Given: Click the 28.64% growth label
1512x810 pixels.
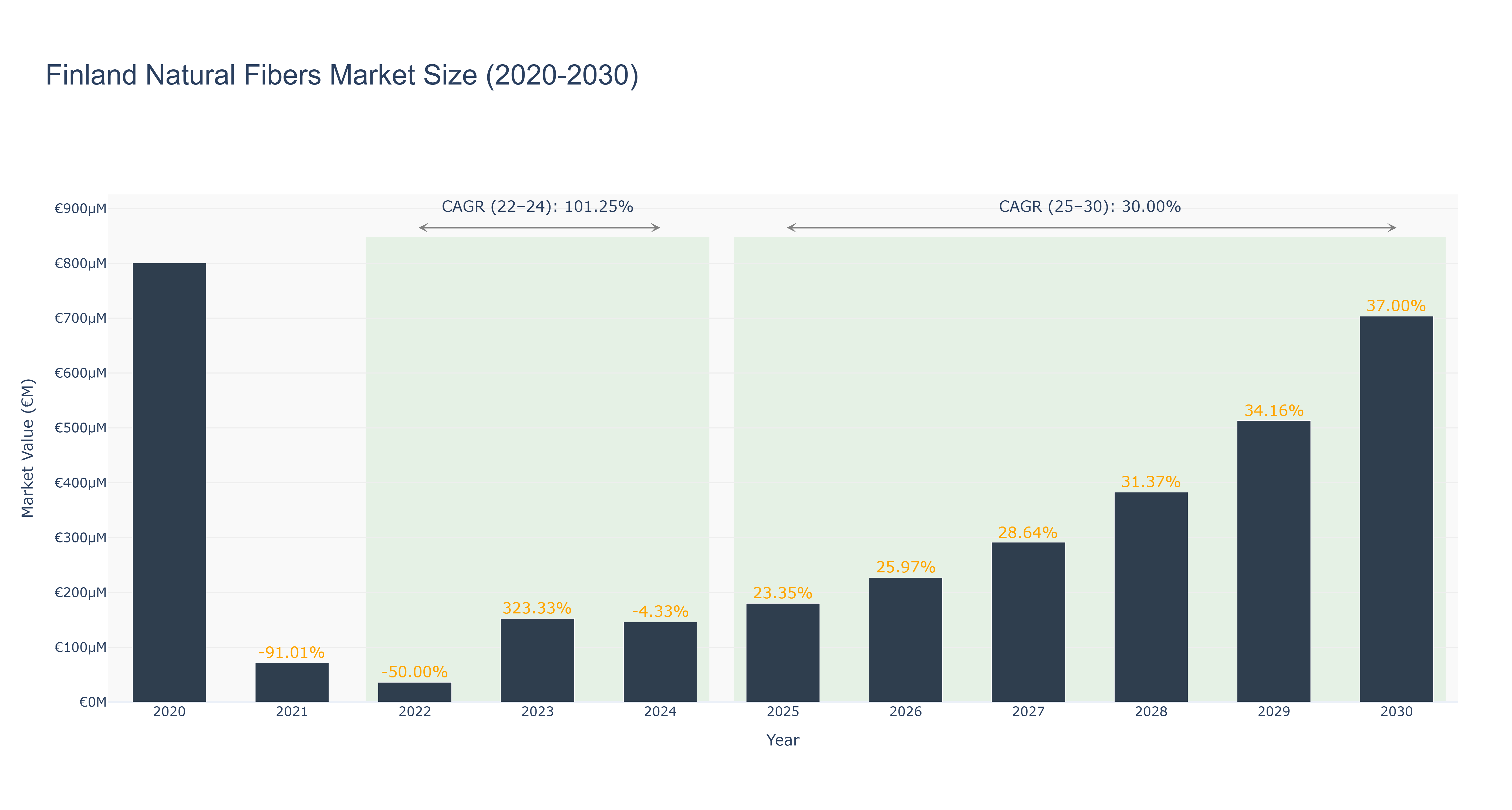Looking at the screenshot, I should pos(1028,532).
